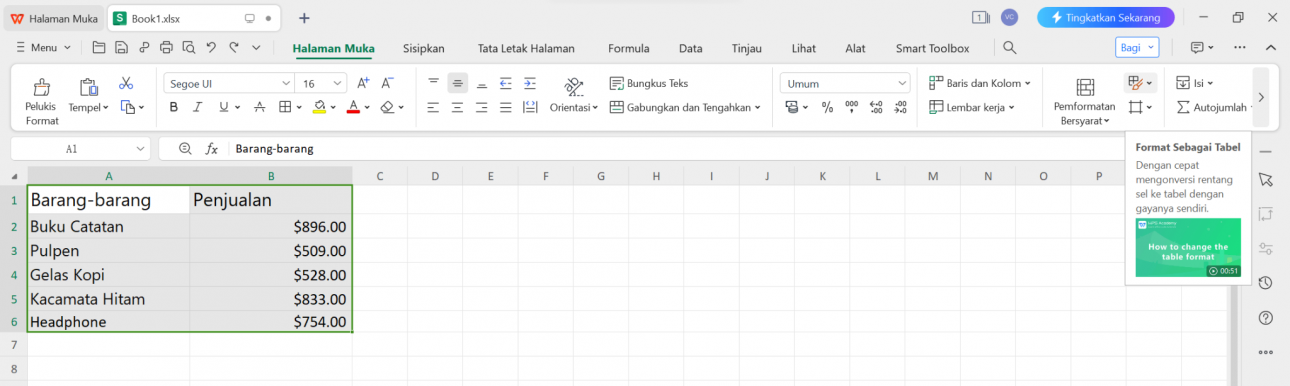Decrease font size with A- icon
The width and height of the screenshot is (1290, 386).
(388, 83)
